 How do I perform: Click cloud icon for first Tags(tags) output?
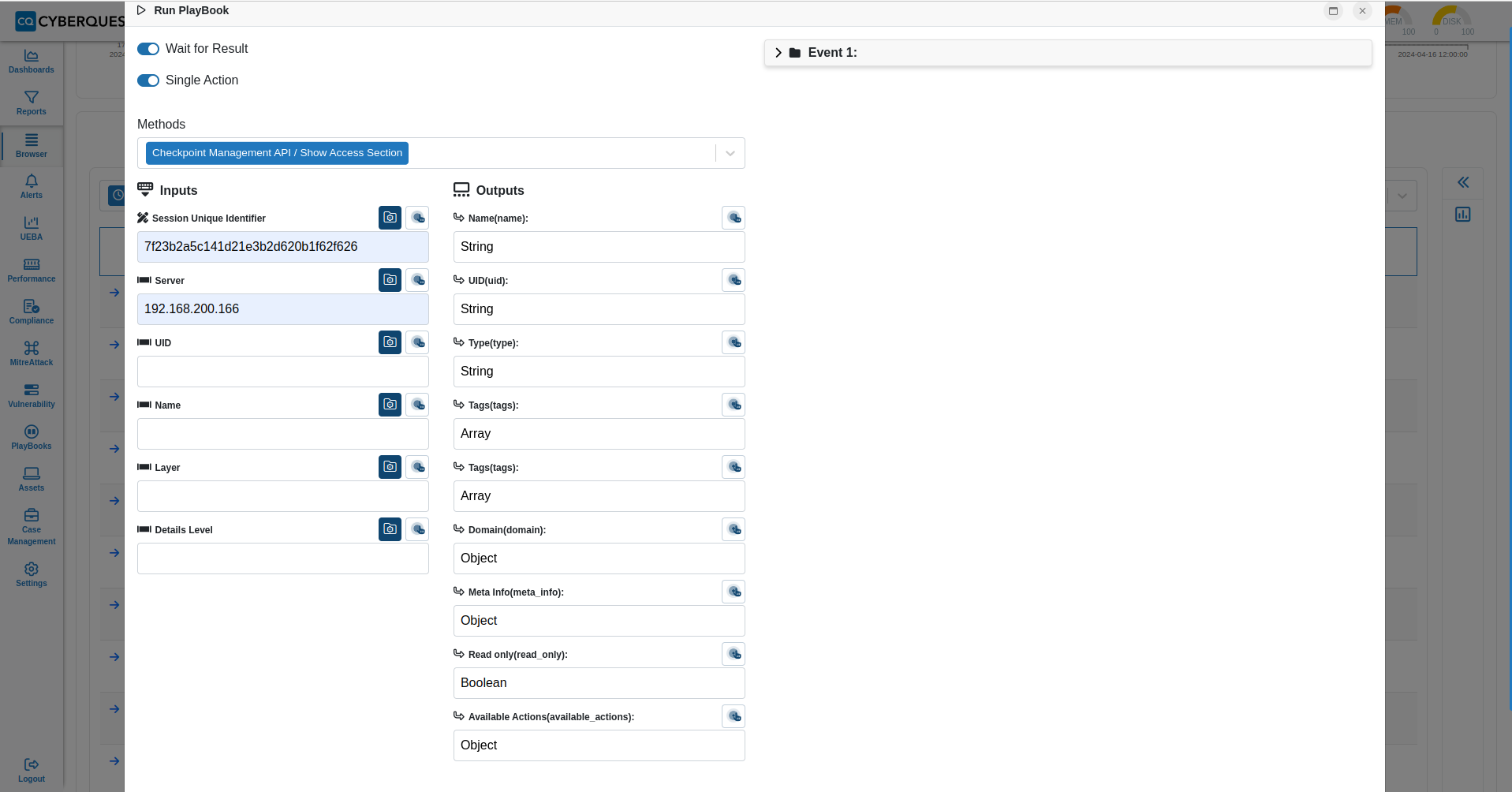coord(734,405)
